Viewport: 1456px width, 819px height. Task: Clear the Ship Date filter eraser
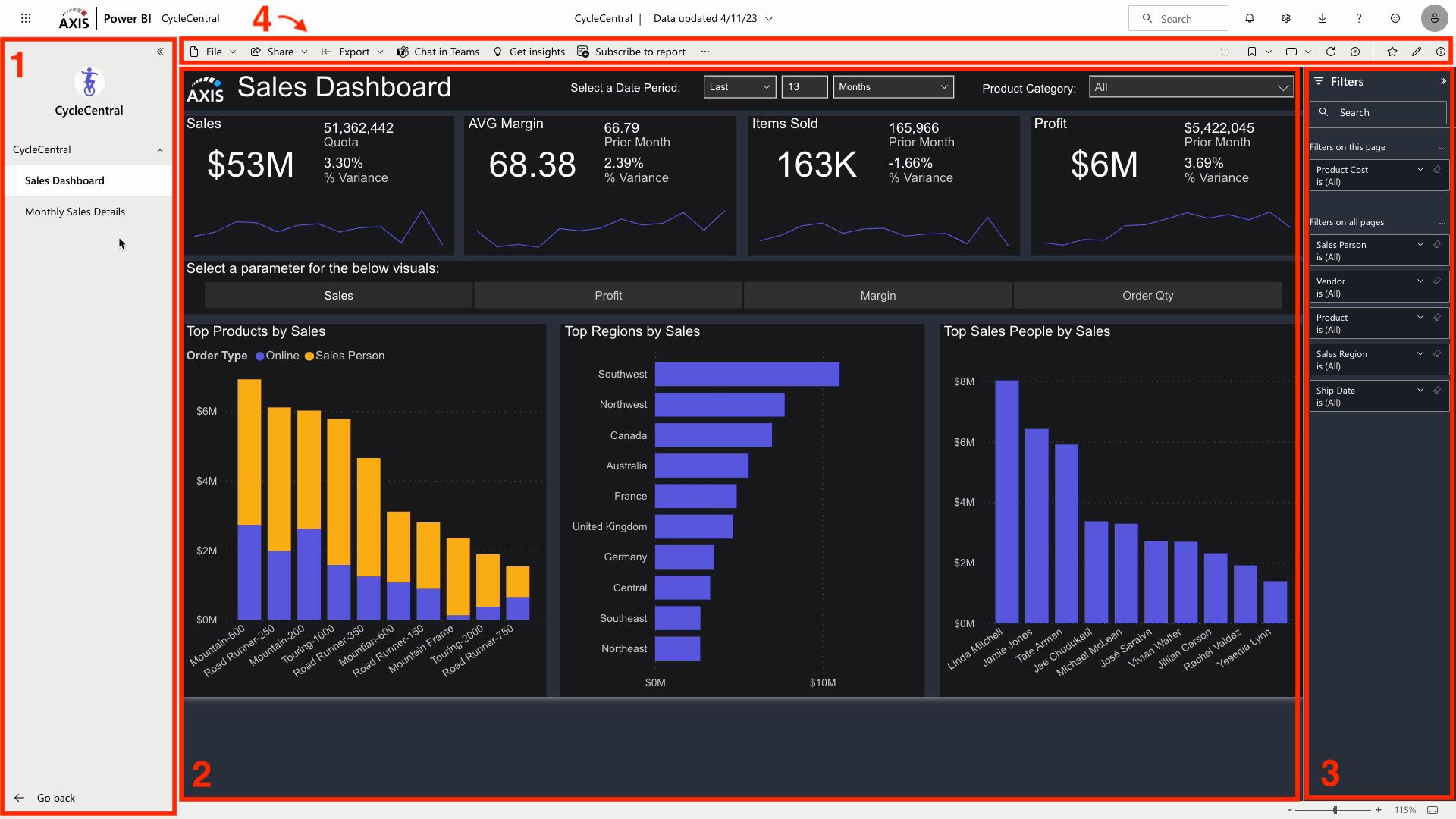(1437, 391)
